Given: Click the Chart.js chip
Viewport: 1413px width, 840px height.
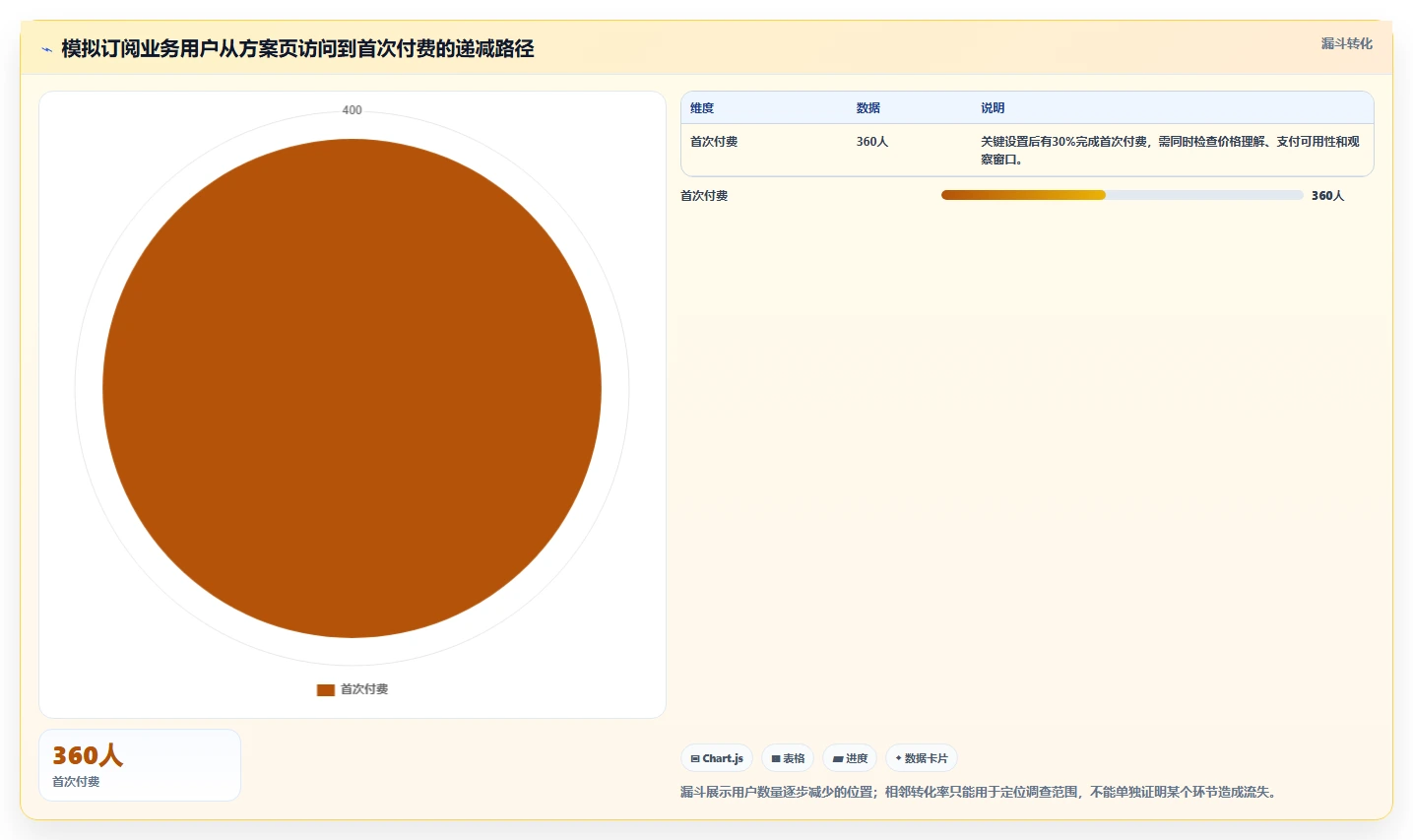Looking at the screenshot, I should pyautogui.click(x=717, y=758).
